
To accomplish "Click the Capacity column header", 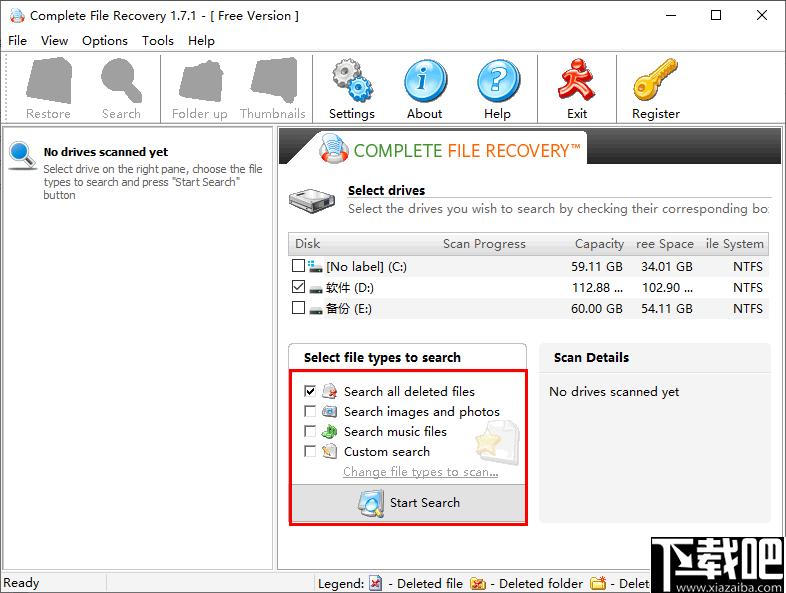I will tap(599, 244).
